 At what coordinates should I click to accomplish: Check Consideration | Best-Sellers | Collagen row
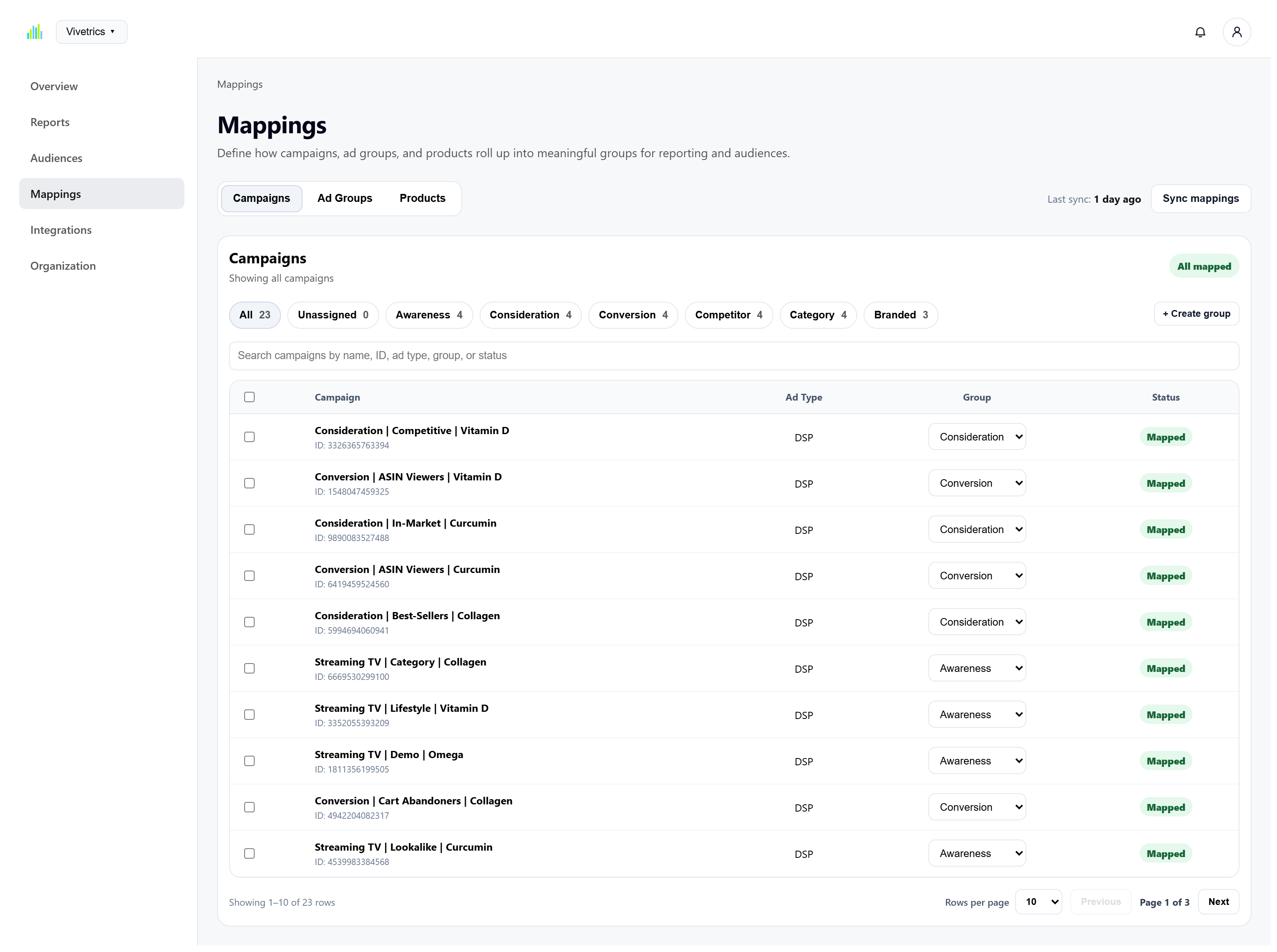(249, 622)
